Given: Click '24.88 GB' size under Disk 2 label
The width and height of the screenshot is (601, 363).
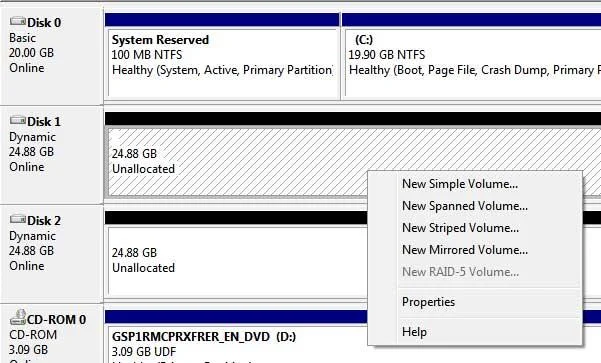Looking at the screenshot, I should pos(31,250).
